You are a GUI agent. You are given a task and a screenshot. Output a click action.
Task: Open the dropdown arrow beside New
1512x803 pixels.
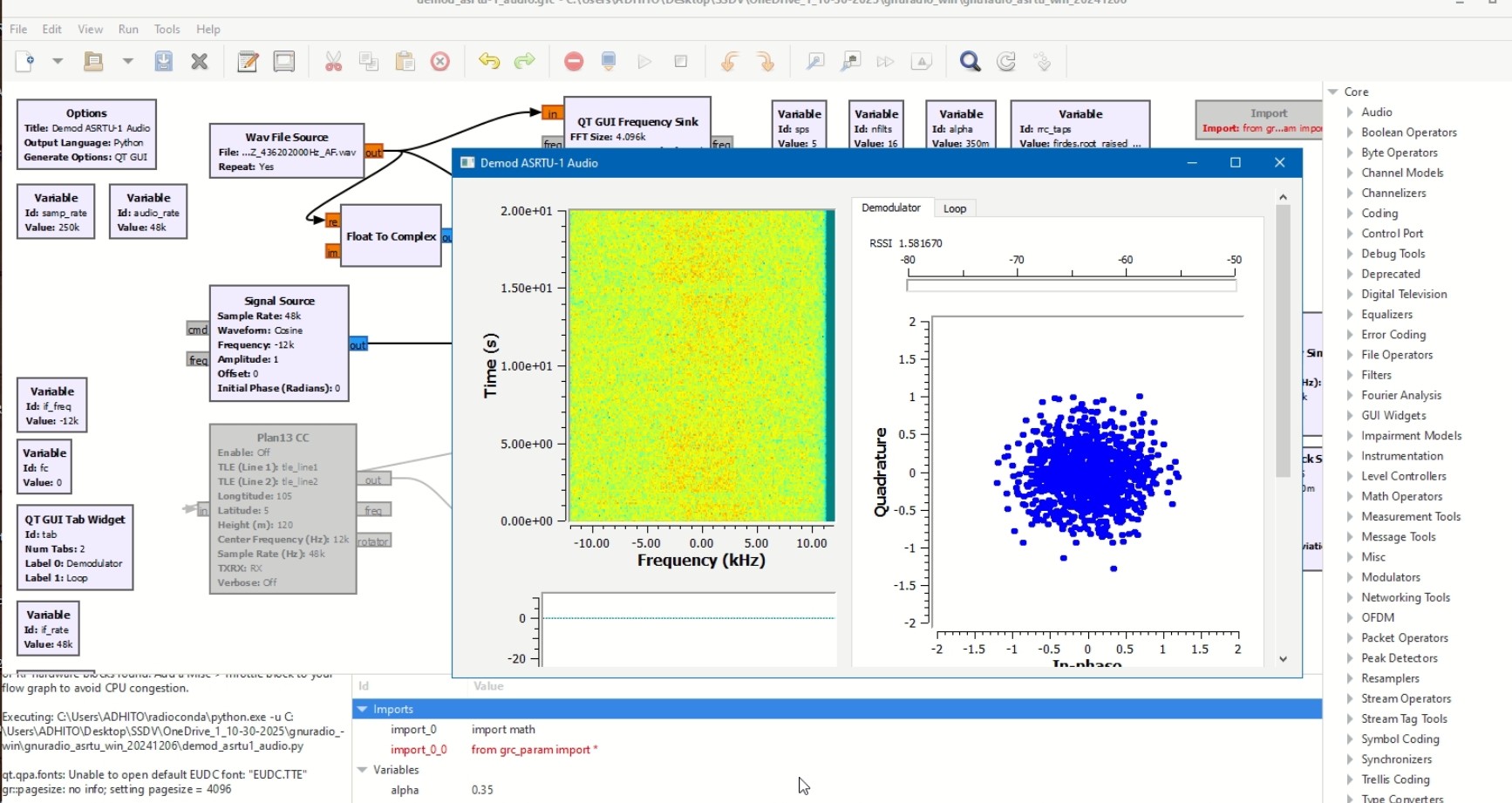[58, 61]
